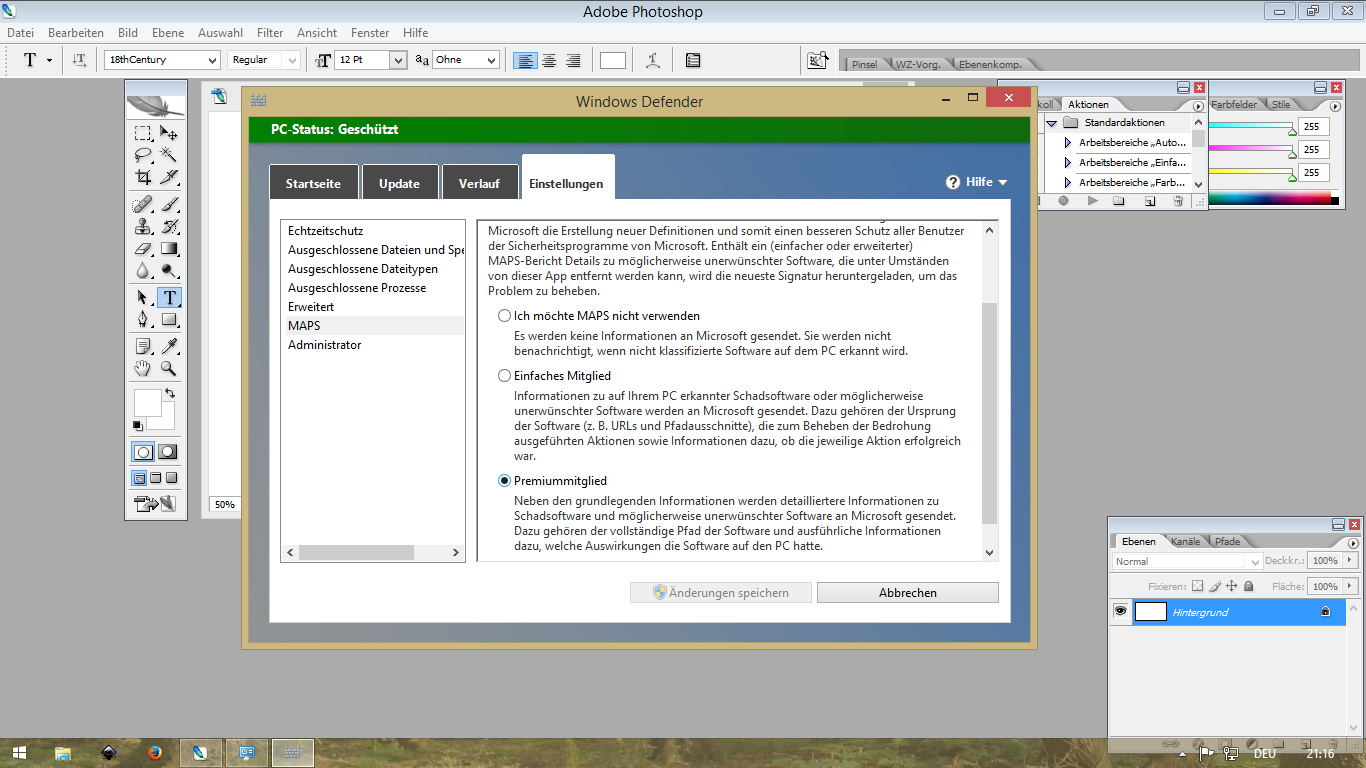Select the Horizontal Type tool in toolbox

point(169,298)
